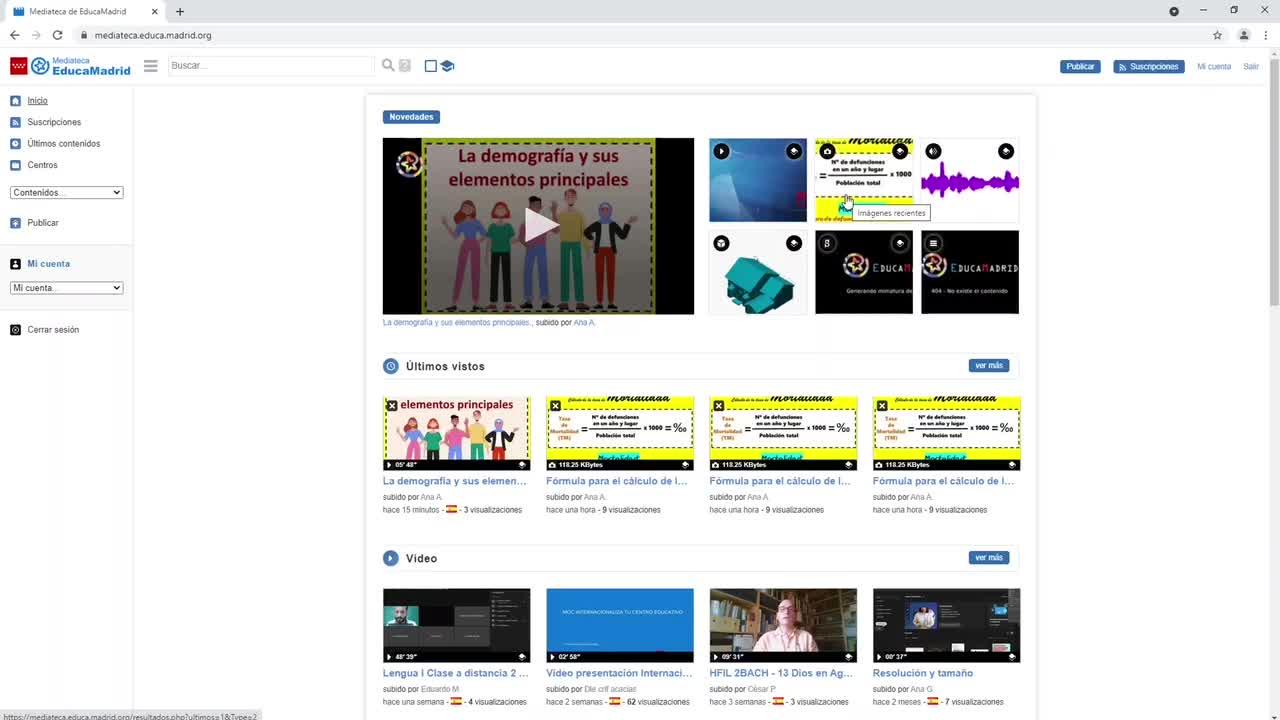Bookmark this page with the star icon
The width and height of the screenshot is (1280, 720).
(x=1217, y=35)
